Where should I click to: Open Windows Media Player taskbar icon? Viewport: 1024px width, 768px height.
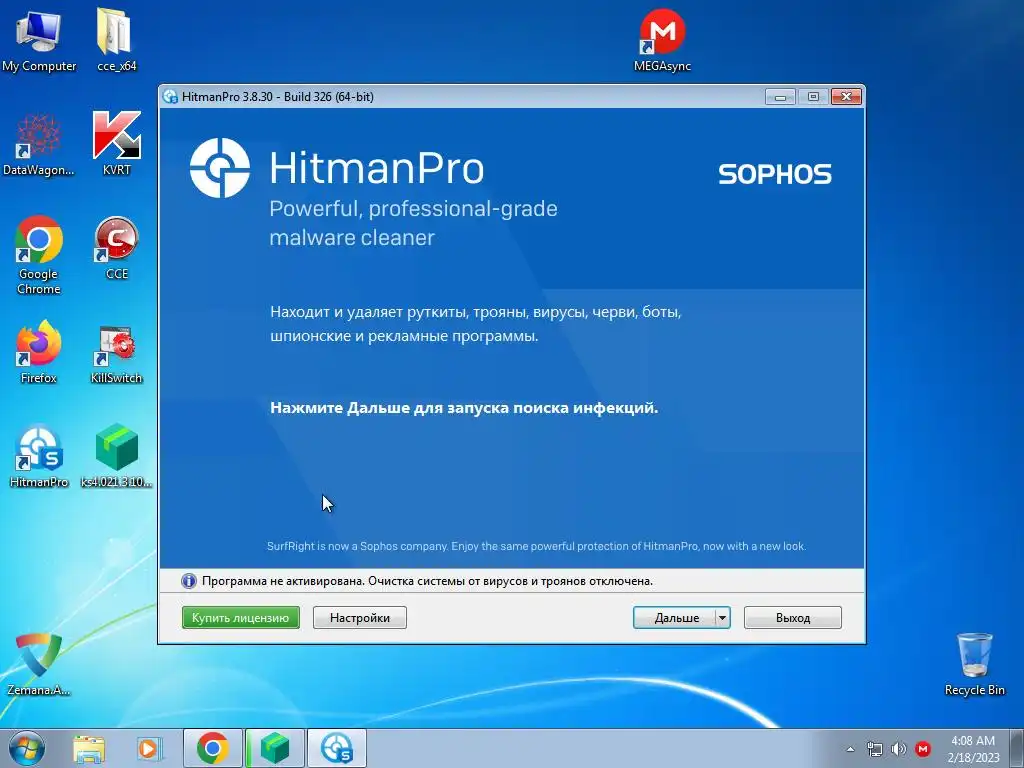150,749
